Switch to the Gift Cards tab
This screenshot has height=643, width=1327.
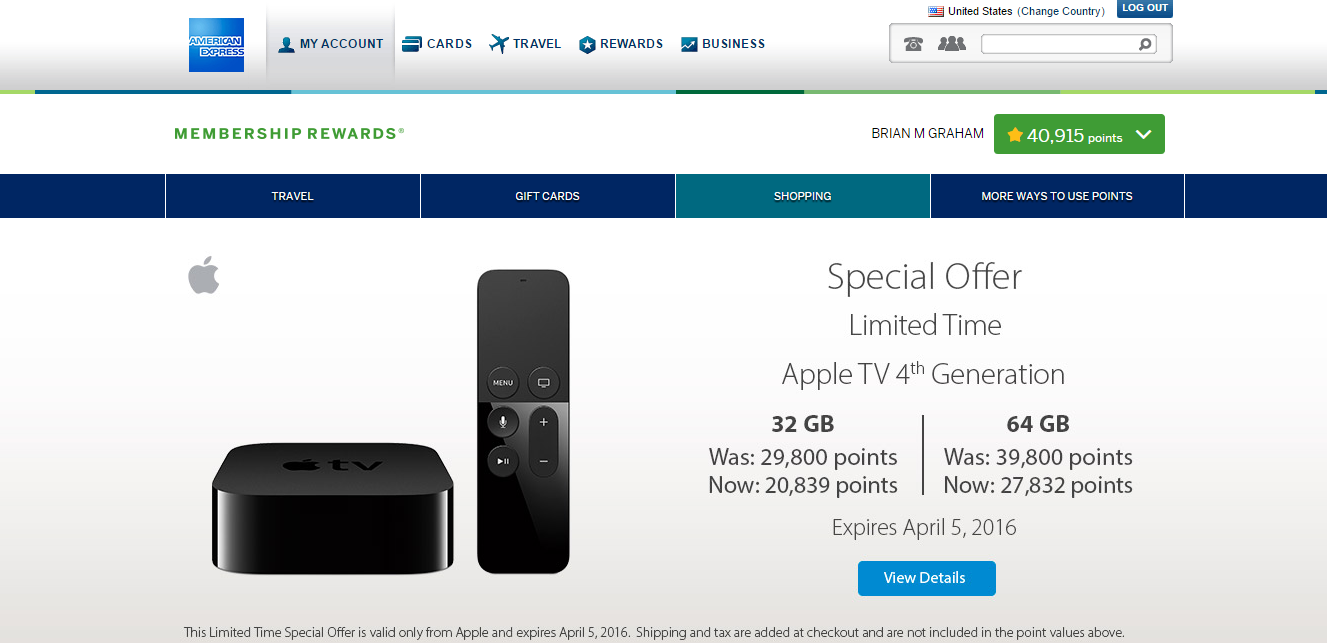[547, 196]
